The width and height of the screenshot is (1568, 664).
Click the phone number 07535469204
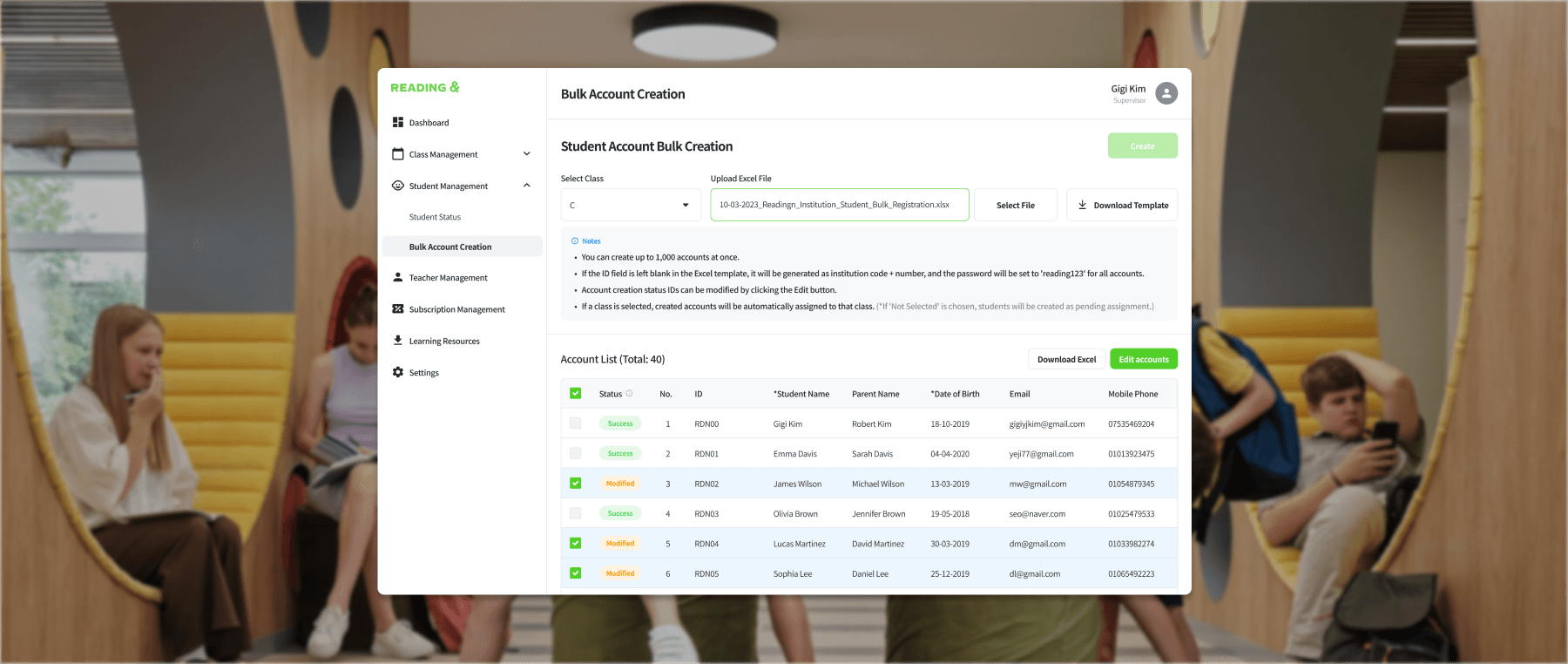pyautogui.click(x=1131, y=424)
